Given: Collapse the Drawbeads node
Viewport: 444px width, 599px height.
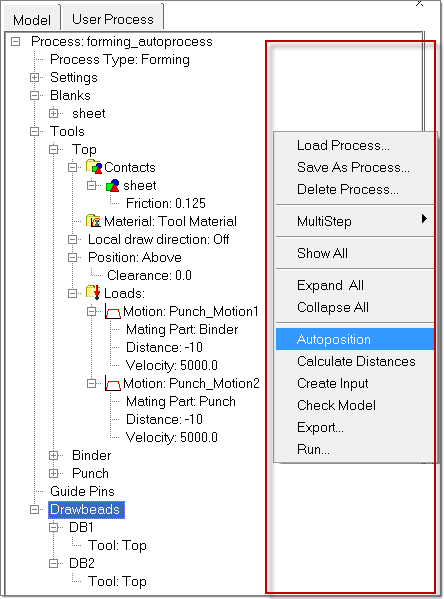Looking at the screenshot, I should 35,510.
